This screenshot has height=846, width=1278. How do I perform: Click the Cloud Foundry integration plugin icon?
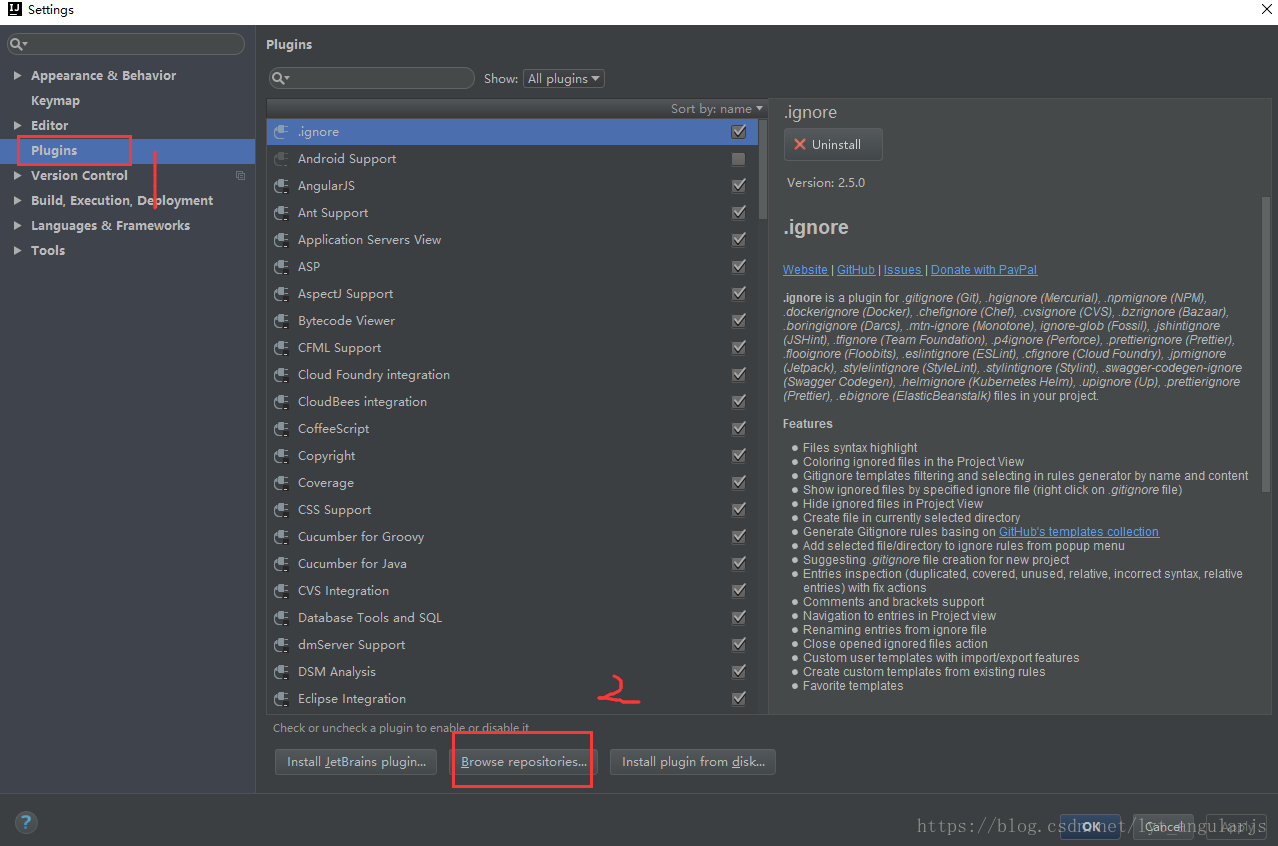(282, 375)
